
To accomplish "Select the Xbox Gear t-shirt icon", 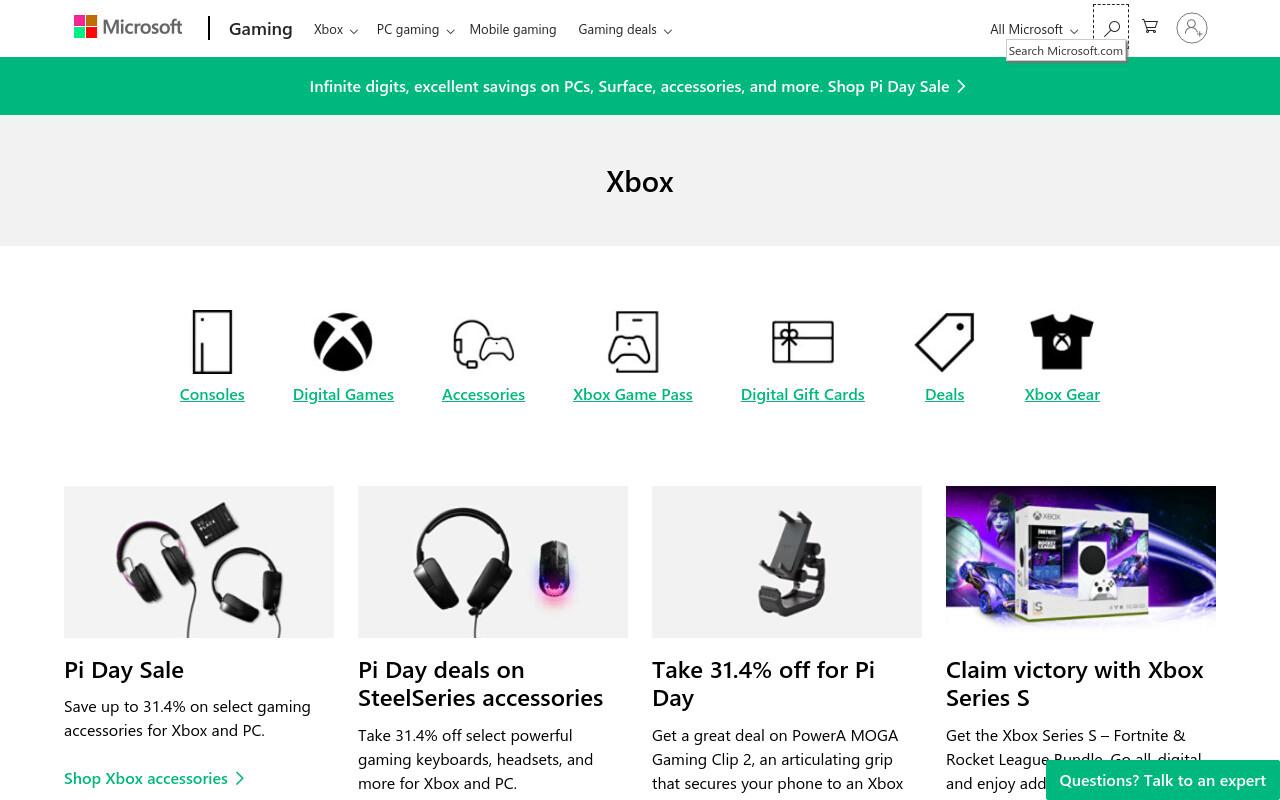I will (1062, 342).
